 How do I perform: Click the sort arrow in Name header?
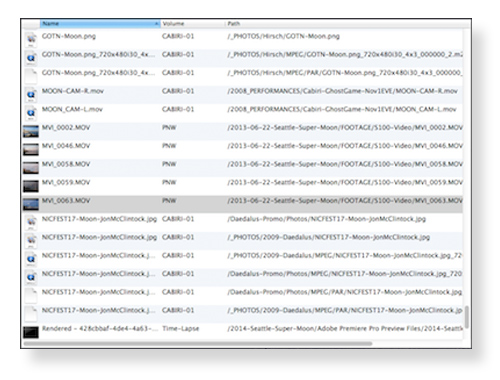click(x=156, y=24)
